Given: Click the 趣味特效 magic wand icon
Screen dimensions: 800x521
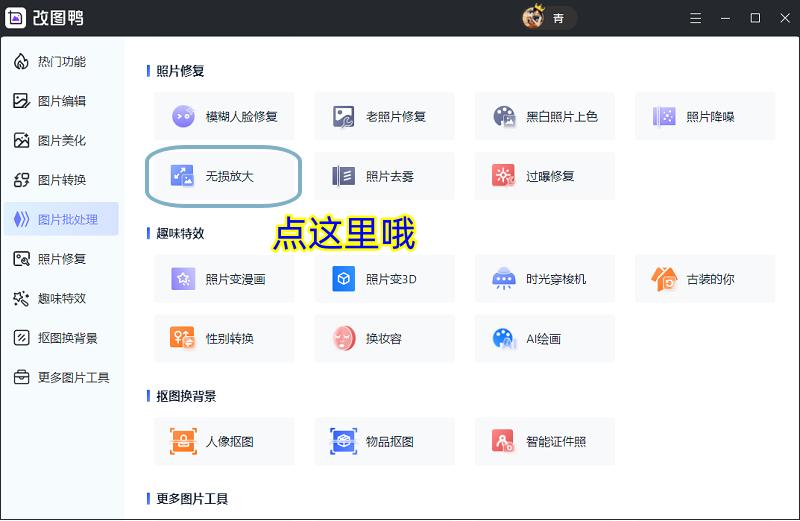Looking at the screenshot, I should point(21,298).
